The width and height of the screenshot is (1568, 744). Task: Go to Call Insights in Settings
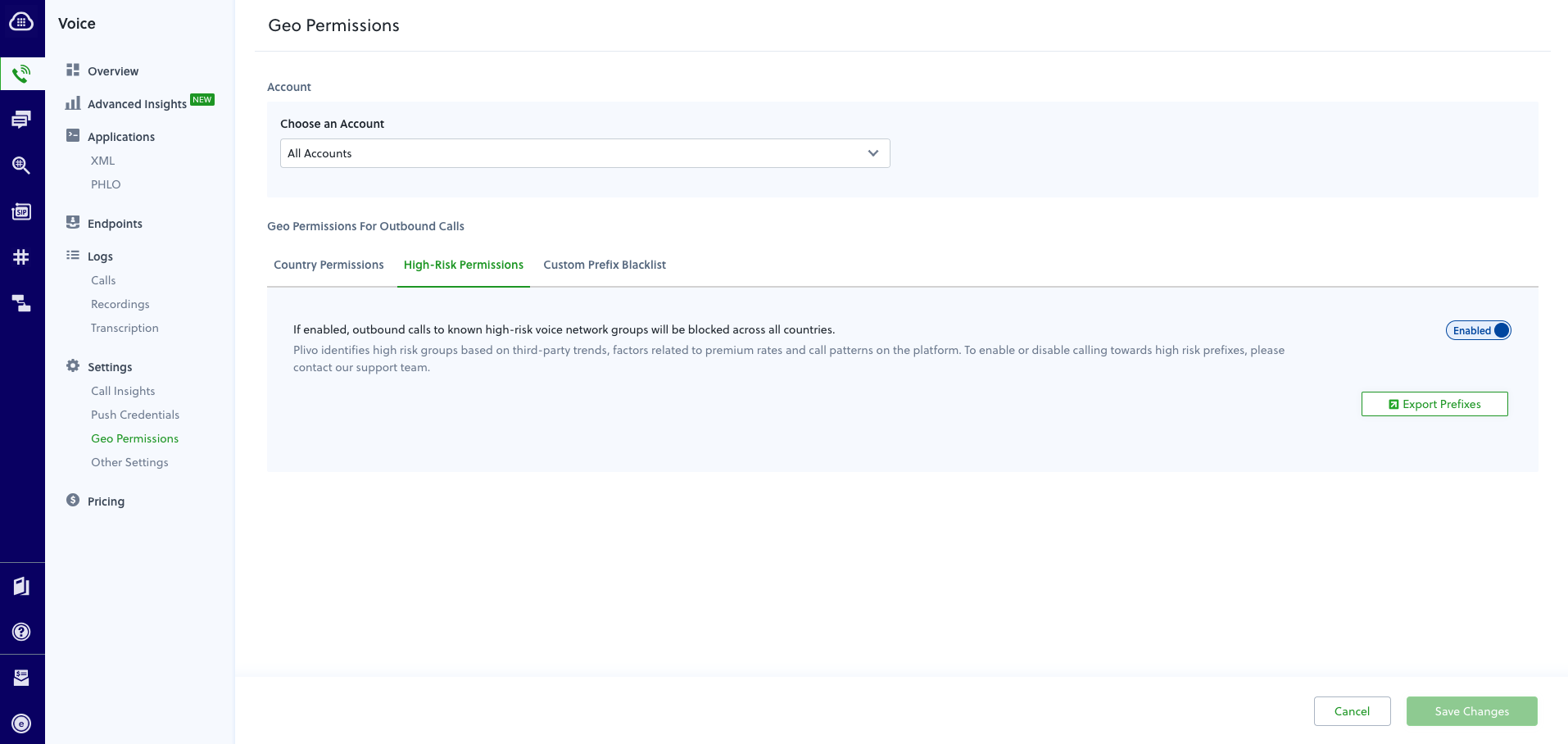tap(123, 391)
